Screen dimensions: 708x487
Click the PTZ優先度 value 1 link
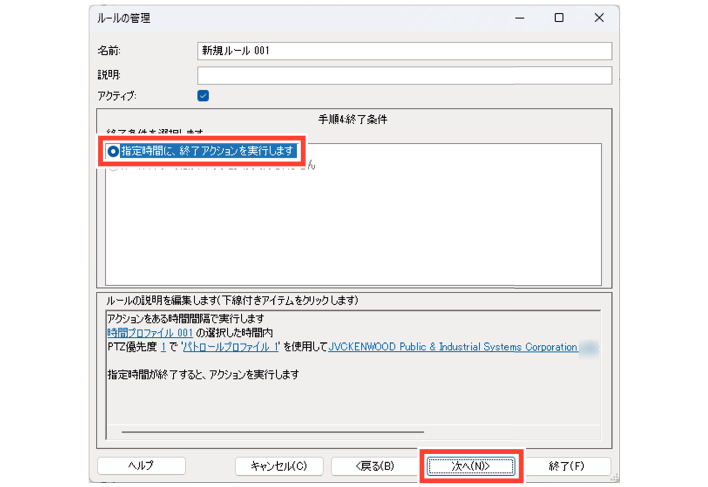[163, 347]
